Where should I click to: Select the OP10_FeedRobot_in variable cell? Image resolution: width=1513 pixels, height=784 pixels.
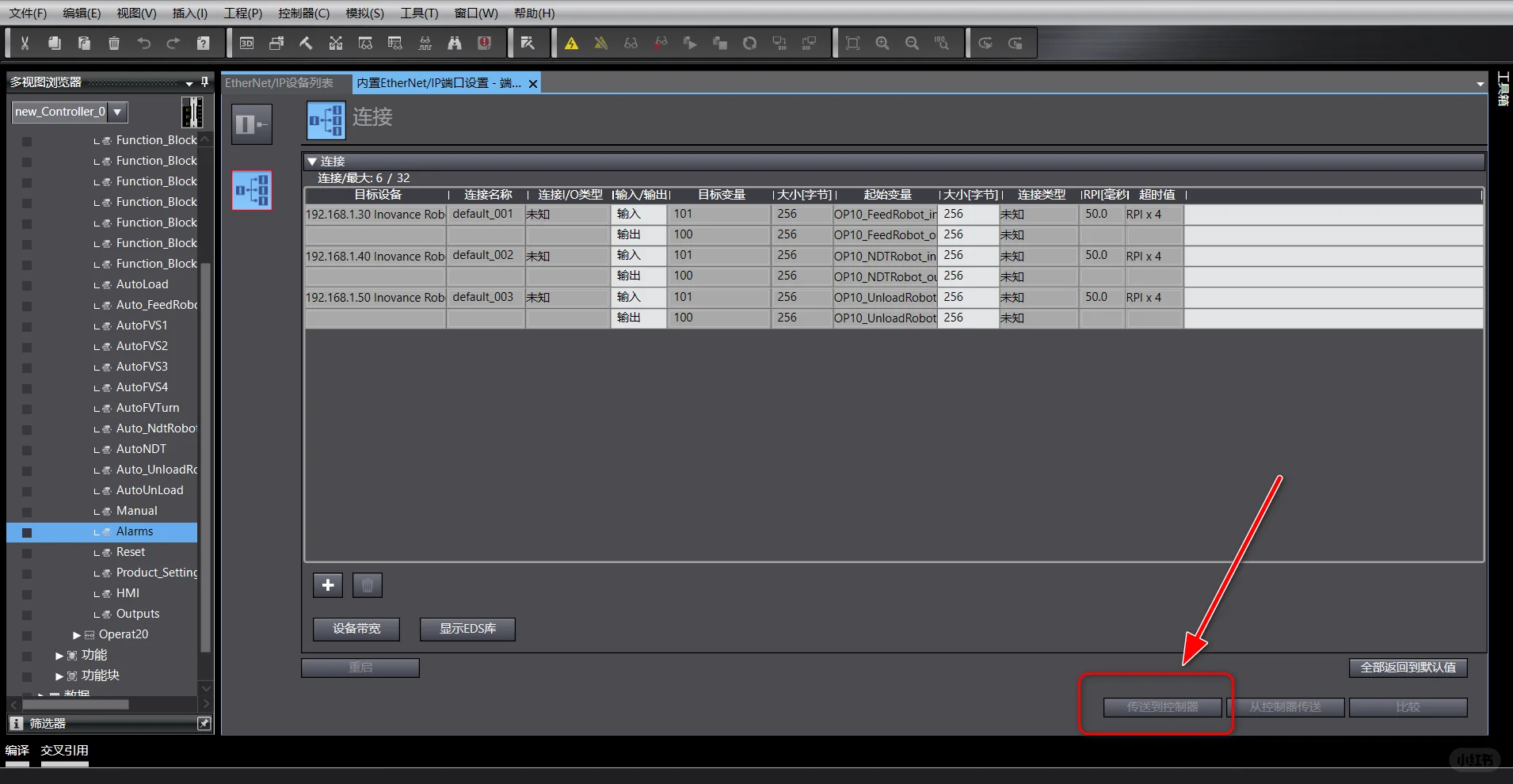(x=885, y=215)
